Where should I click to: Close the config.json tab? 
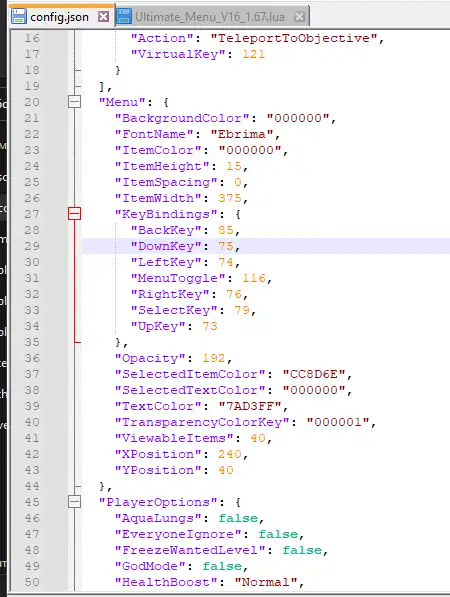click(103, 16)
